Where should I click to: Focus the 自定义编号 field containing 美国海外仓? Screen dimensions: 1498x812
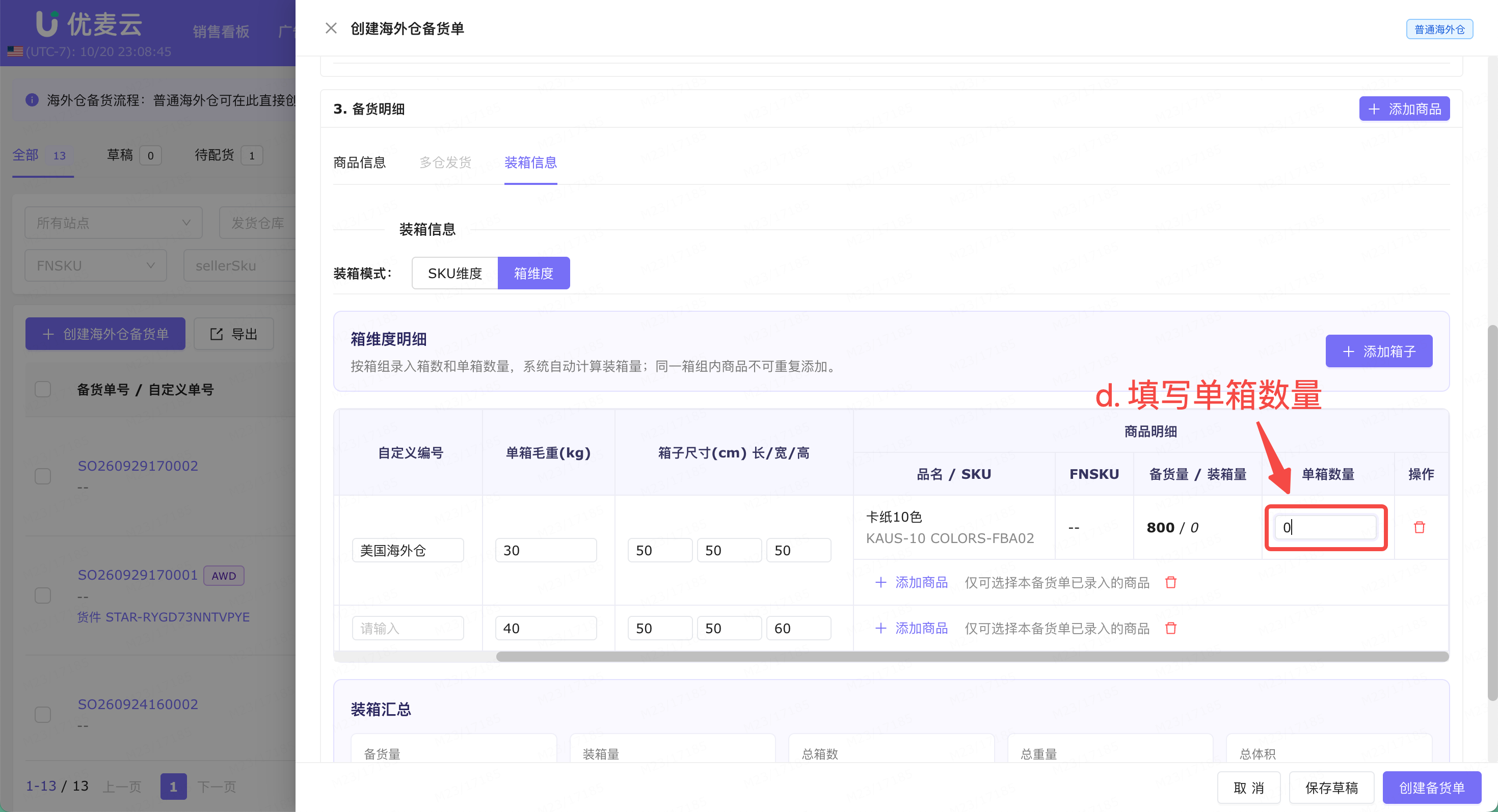click(408, 551)
